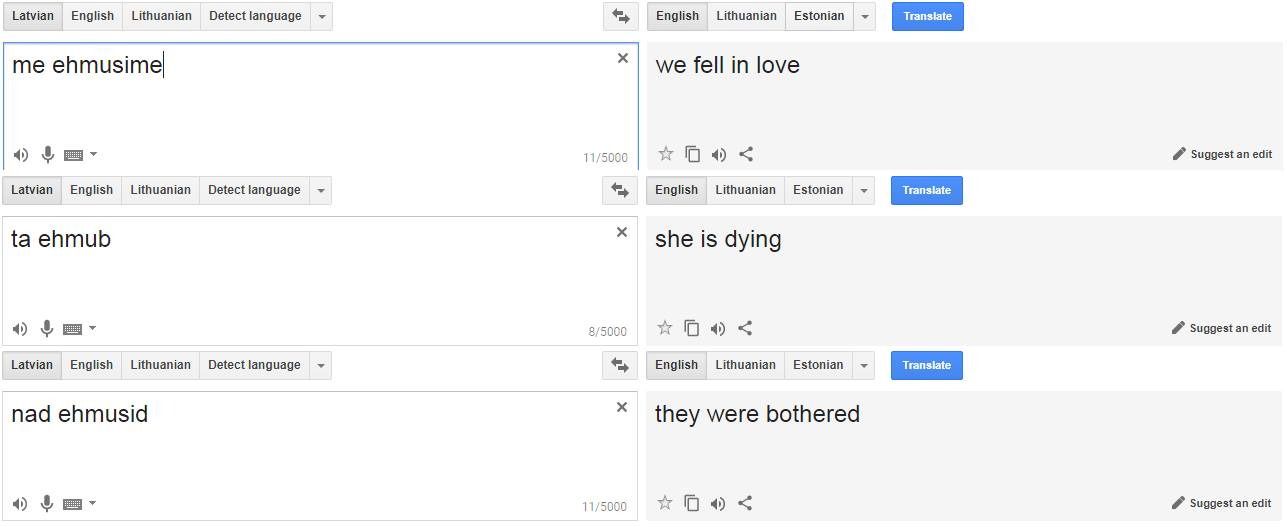Toggle Detect language above 'me ehmusime'
Viewport: 1287px width, 527px height.
pos(255,16)
